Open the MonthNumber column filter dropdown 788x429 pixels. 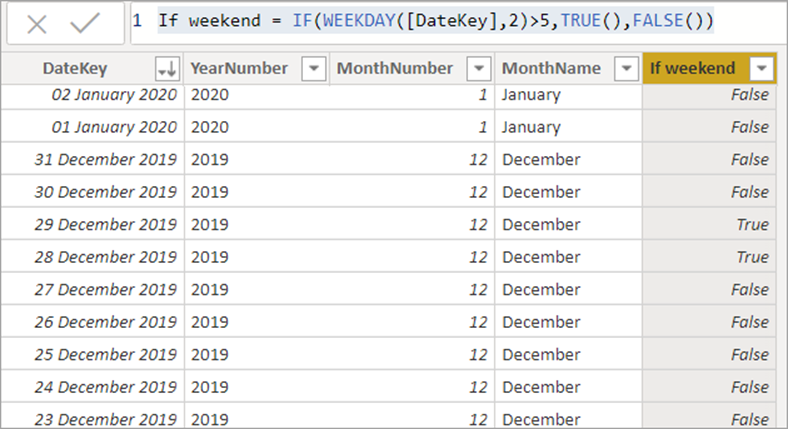point(478,68)
